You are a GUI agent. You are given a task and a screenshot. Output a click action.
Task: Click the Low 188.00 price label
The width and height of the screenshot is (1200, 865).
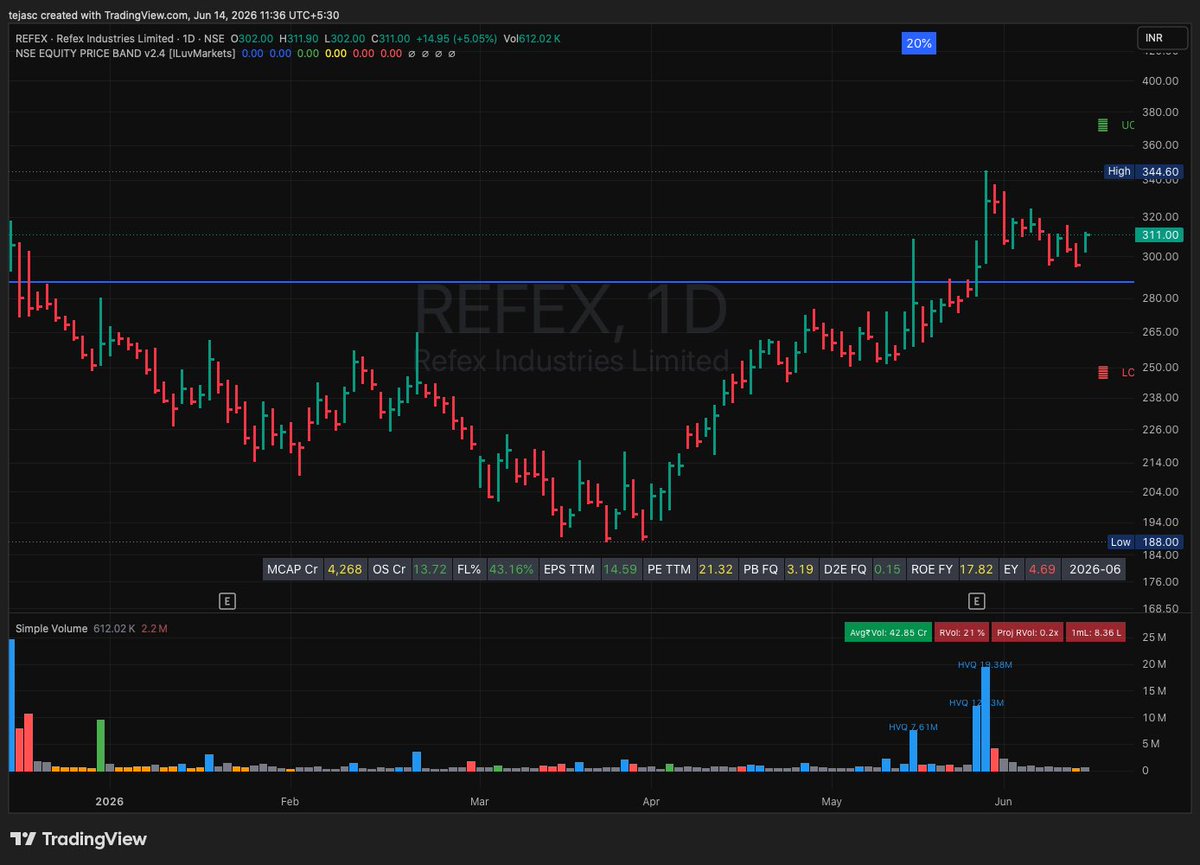coord(1146,542)
